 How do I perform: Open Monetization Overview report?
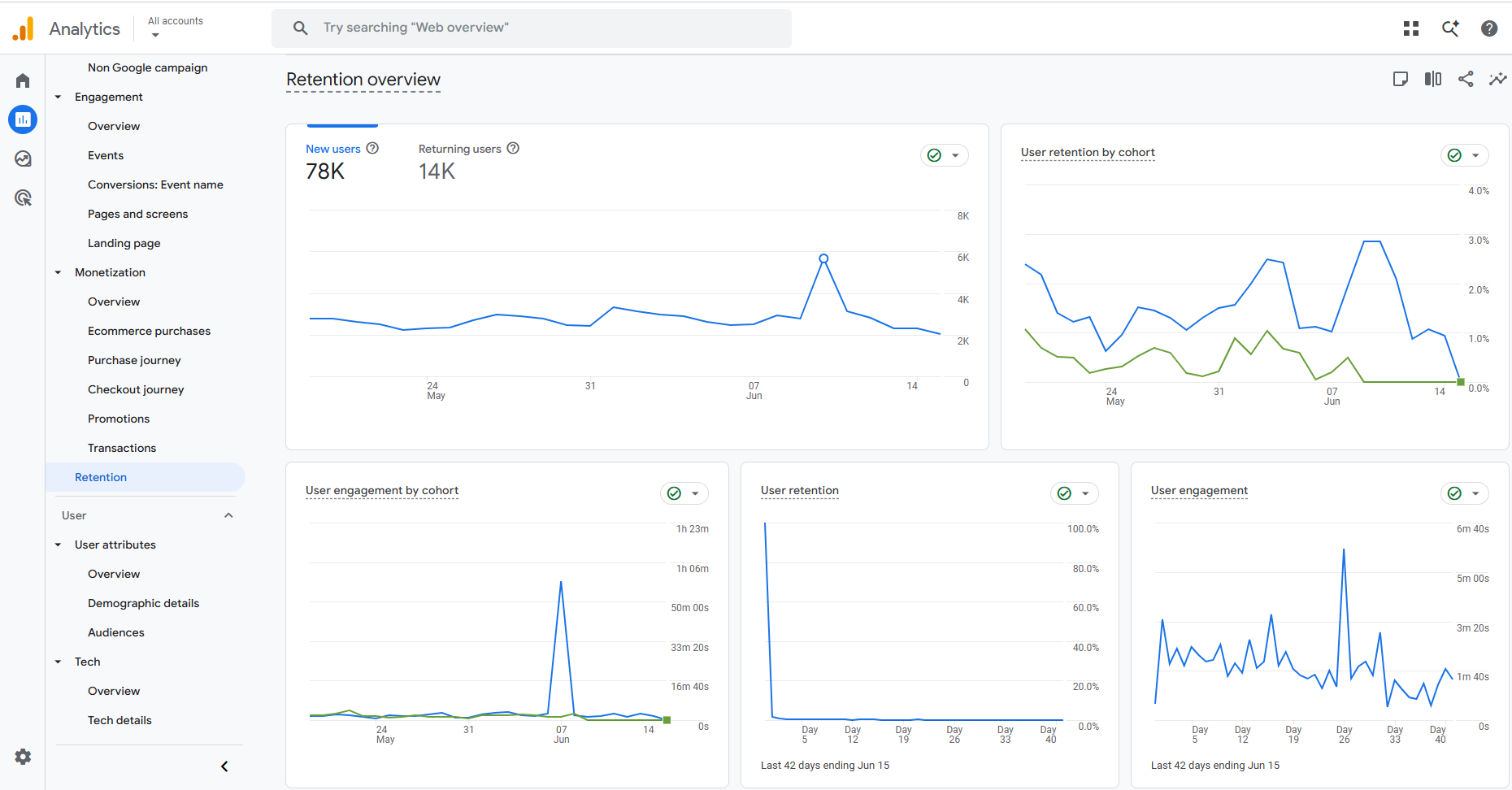coord(114,302)
